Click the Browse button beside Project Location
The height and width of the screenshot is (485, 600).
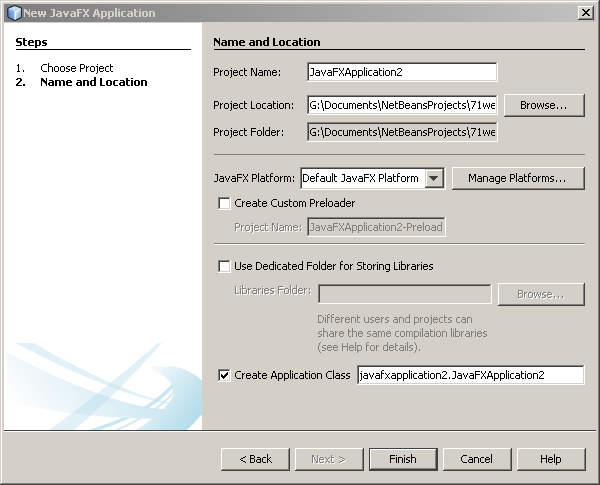pos(544,105)
